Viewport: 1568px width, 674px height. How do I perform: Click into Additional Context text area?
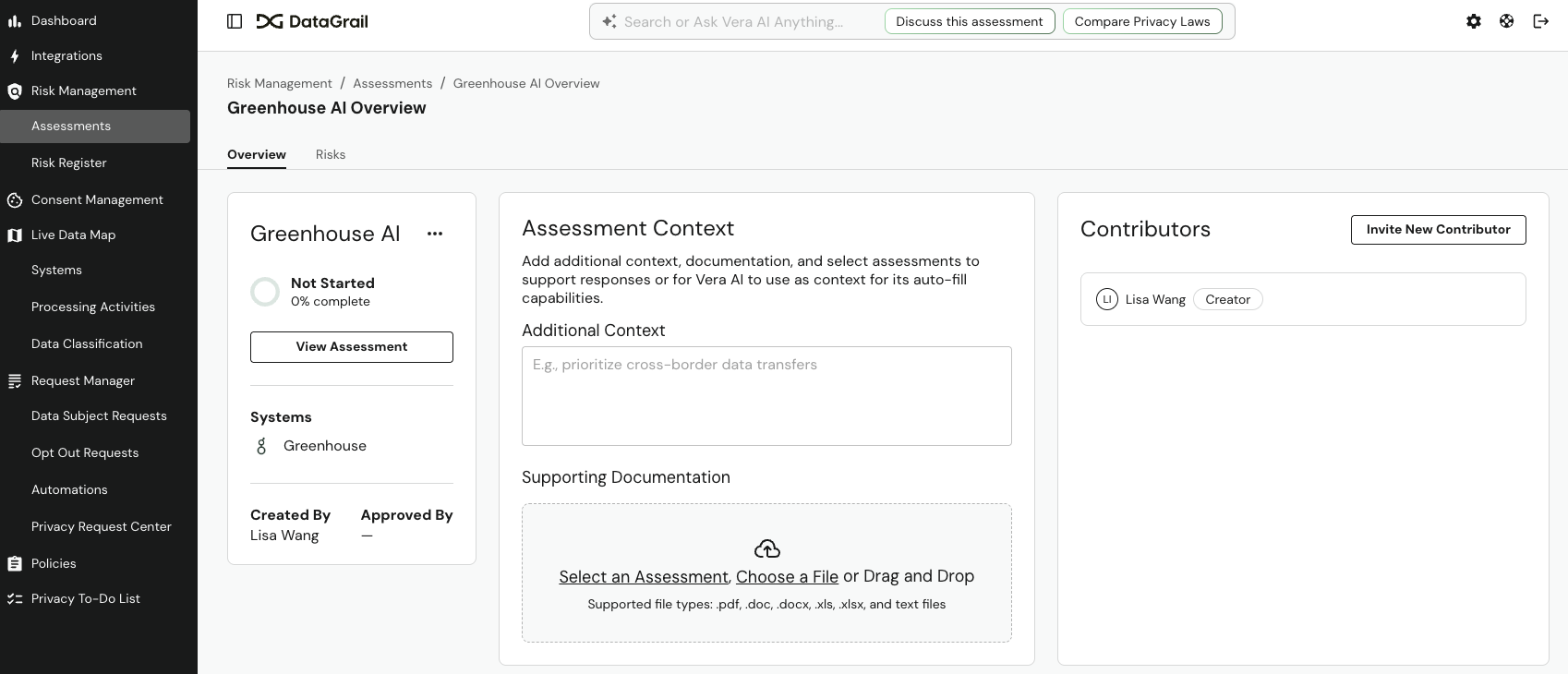pyautogui.click(x=766, y=396)
